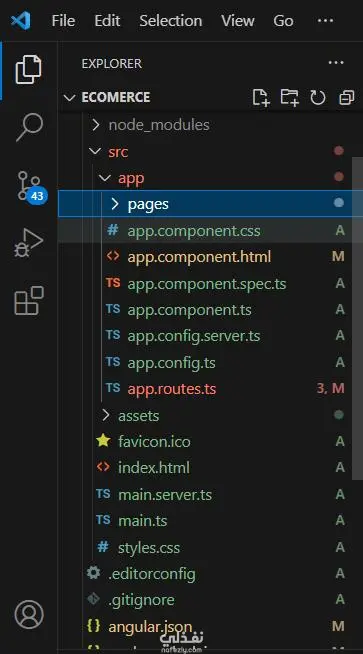Open Explorer views and more actions ellipsis

(x=336, y=63)
